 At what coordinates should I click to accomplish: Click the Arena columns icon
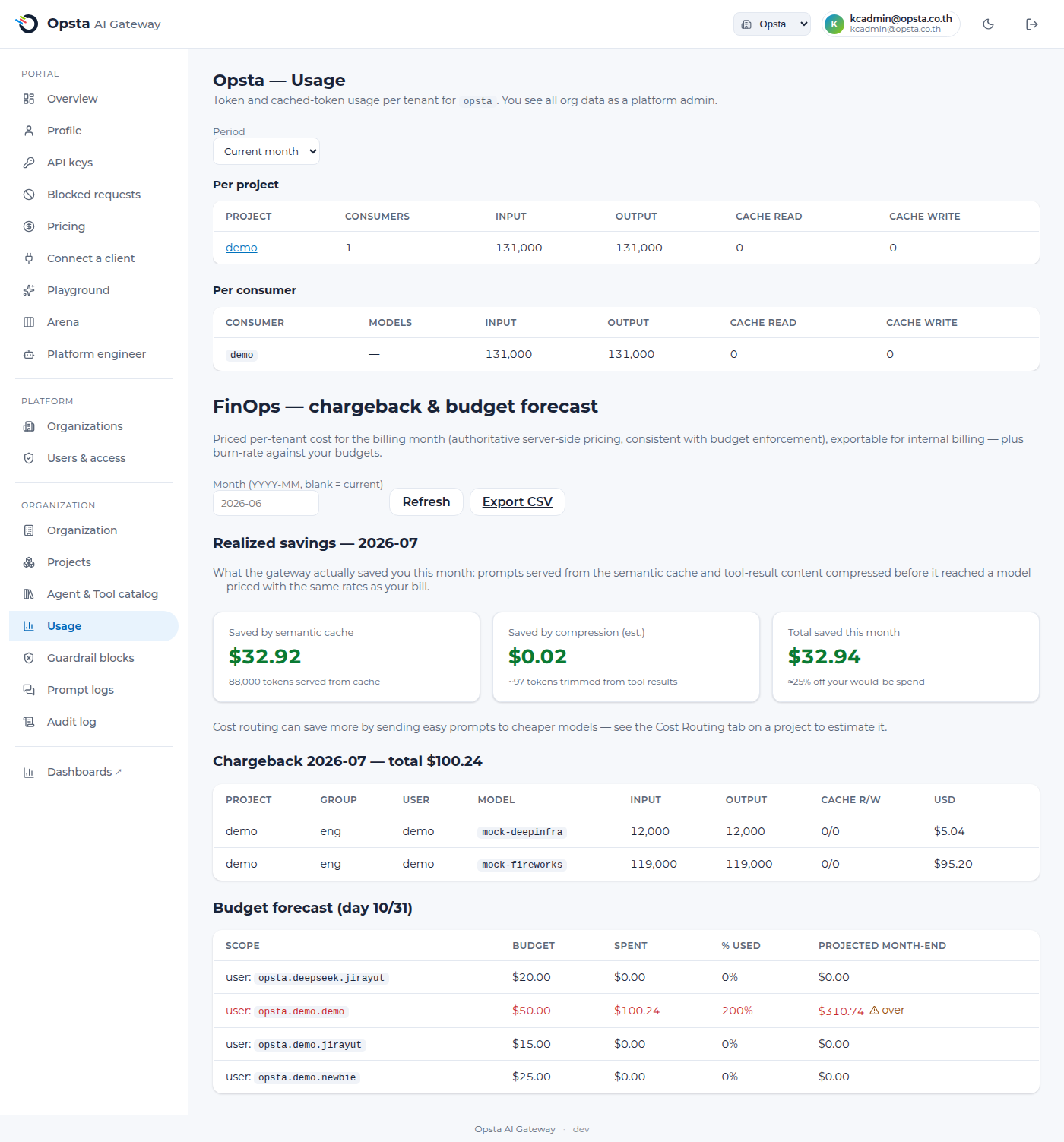tap(29, 322)
